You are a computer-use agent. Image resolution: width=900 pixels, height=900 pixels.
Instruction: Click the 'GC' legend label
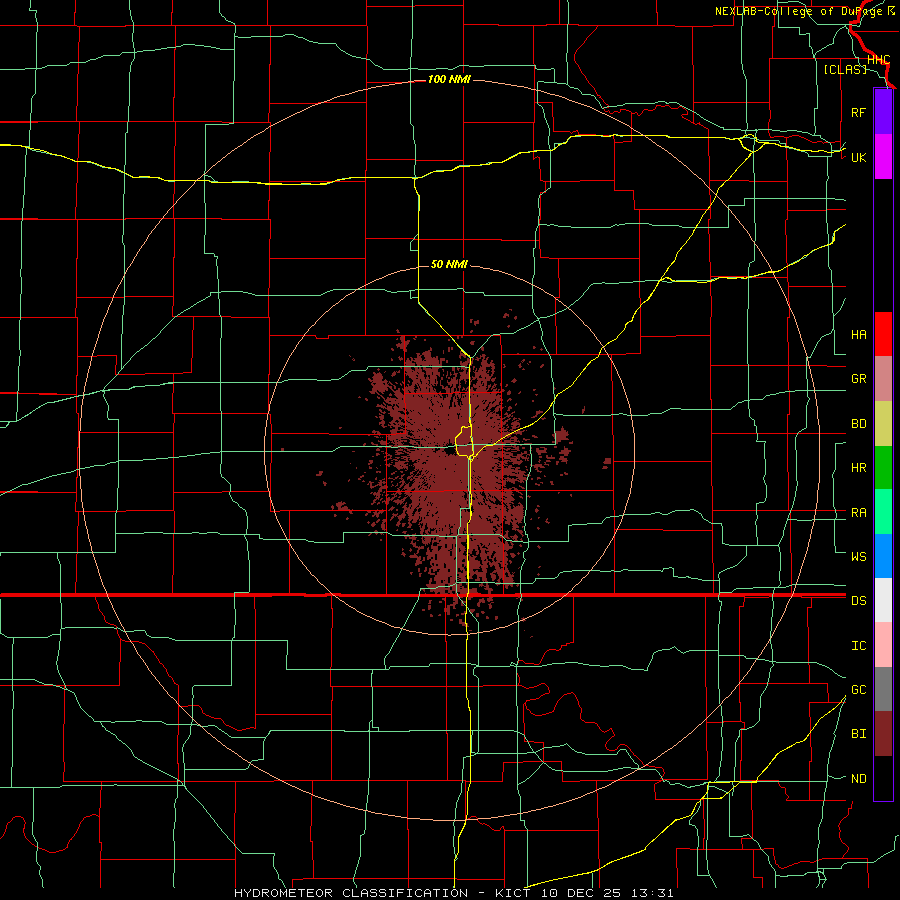coord(859,690)
